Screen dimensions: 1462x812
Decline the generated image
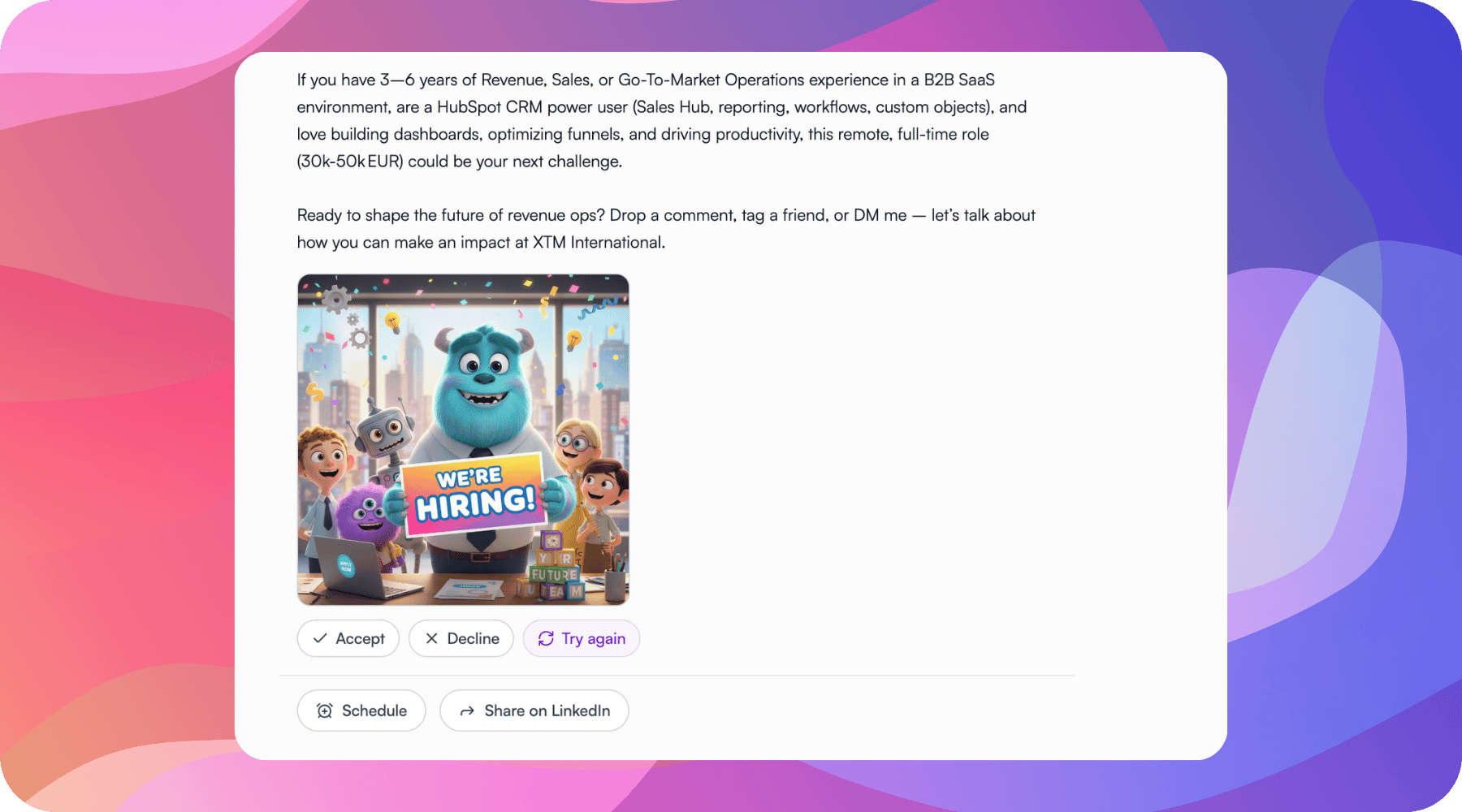[461, 638]
